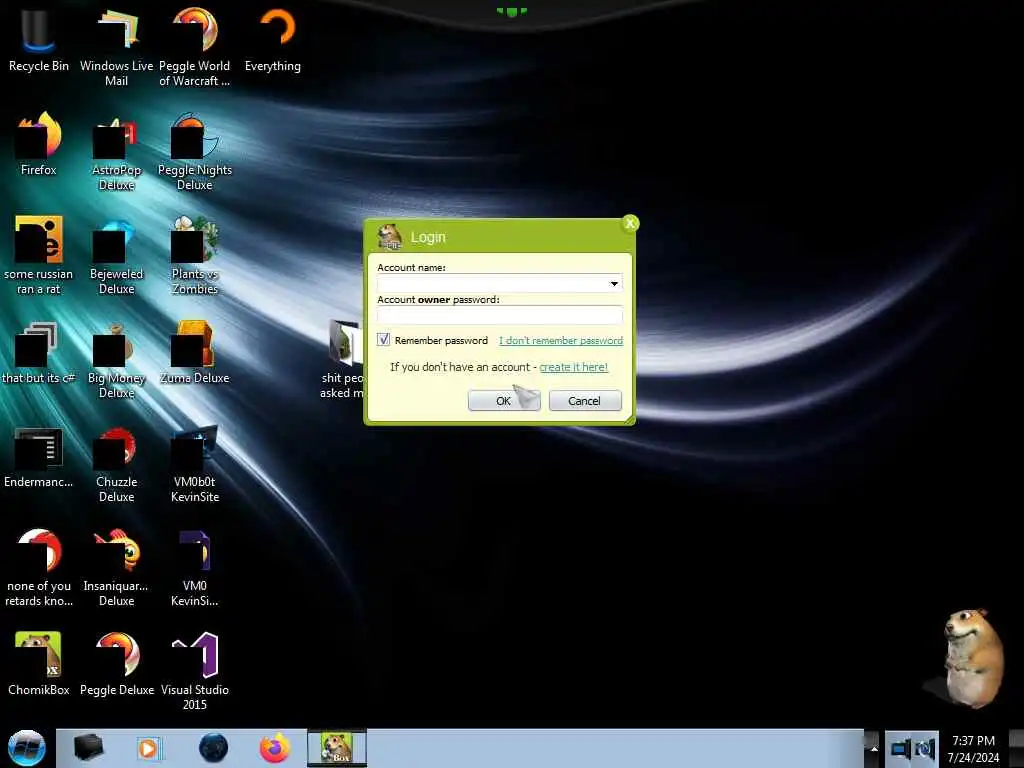
Task: Open the taskbar clock and date
Action: pyautogui.click(x=974, y=749)
